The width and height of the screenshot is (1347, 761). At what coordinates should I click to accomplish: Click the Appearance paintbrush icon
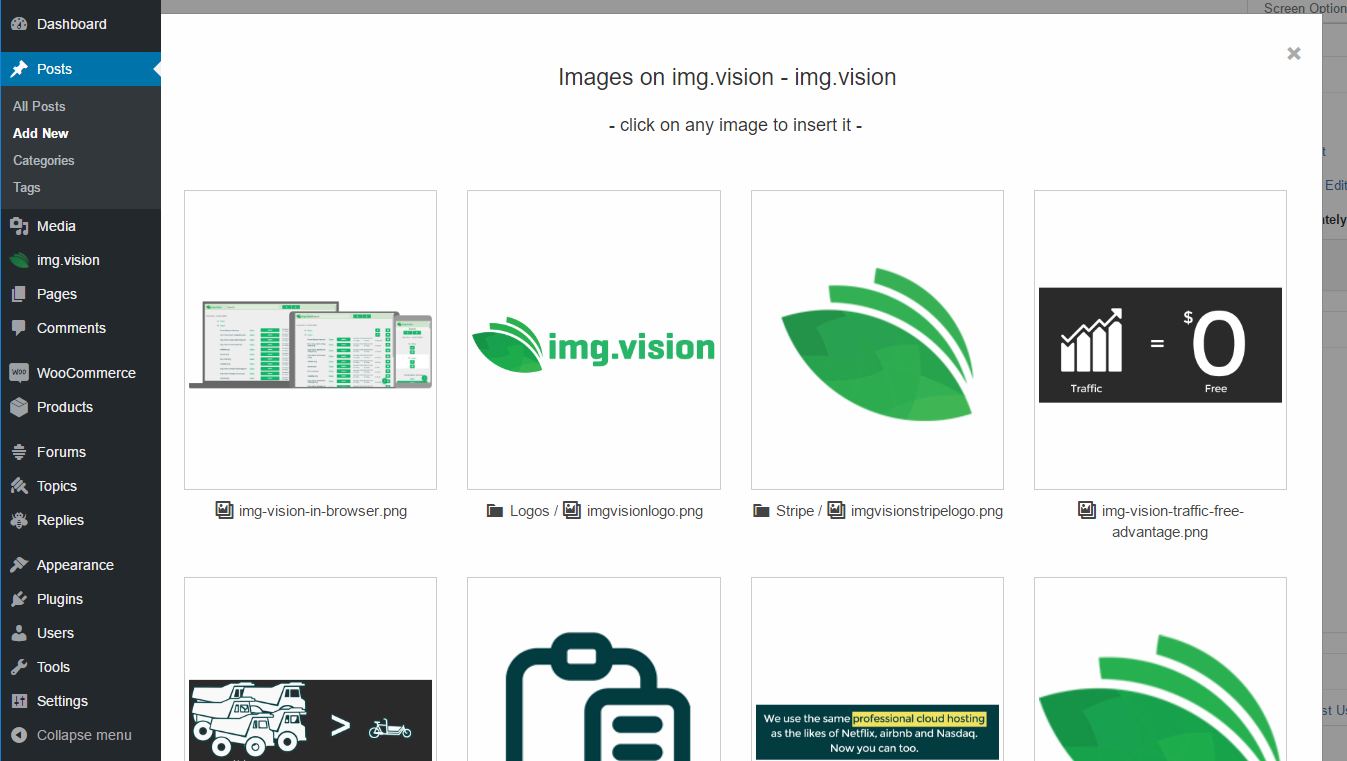[x=19, y=565]
